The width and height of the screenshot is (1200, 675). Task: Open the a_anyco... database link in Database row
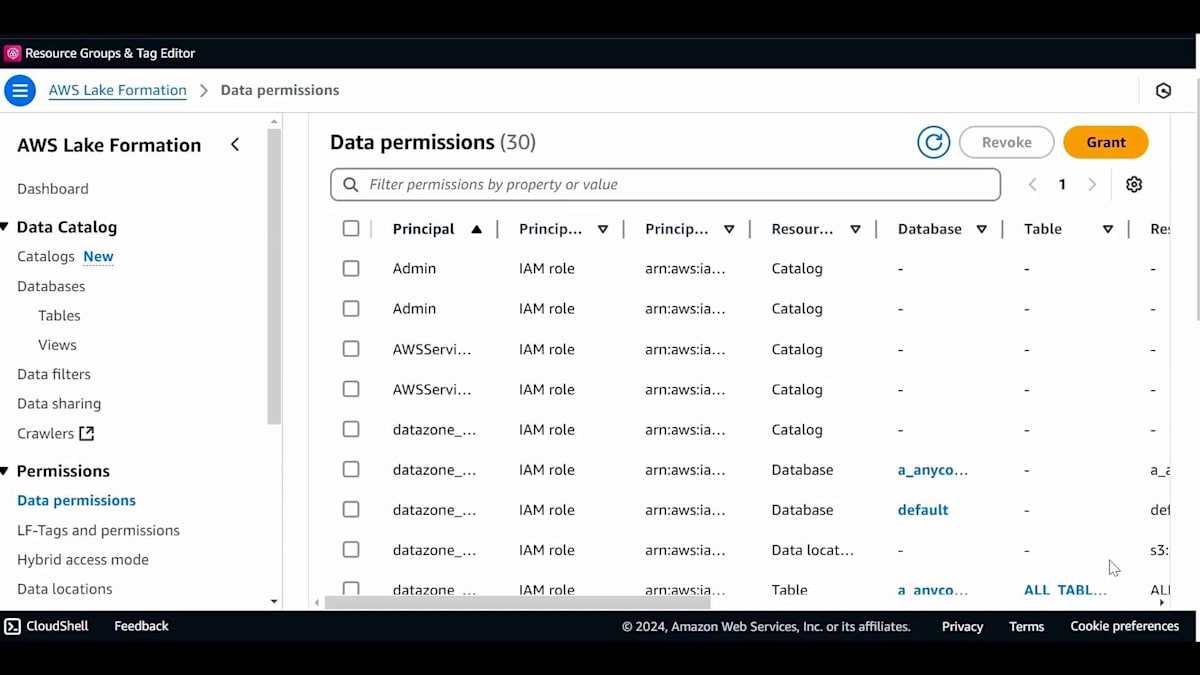point(933,469)
